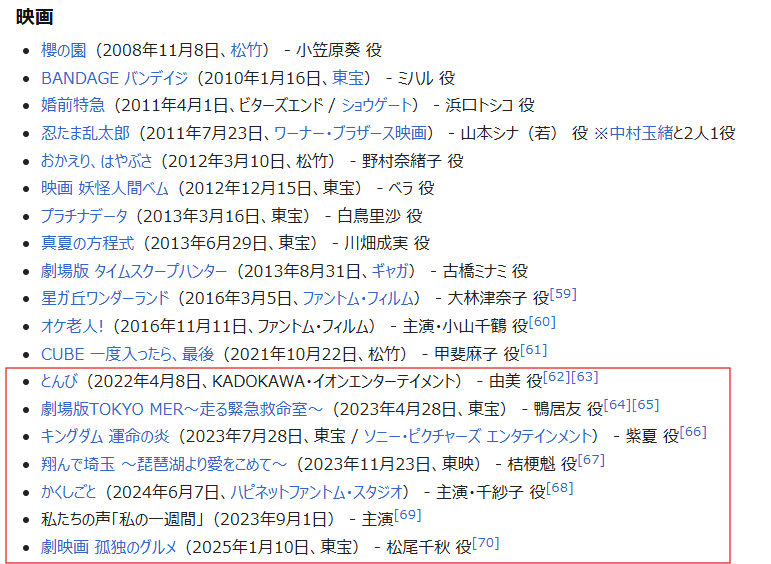This screenshot has width=771, height=564.
Task: Open the キングダム 運命の炎 link
Action: pyautogui.click(x=105, y=437)
